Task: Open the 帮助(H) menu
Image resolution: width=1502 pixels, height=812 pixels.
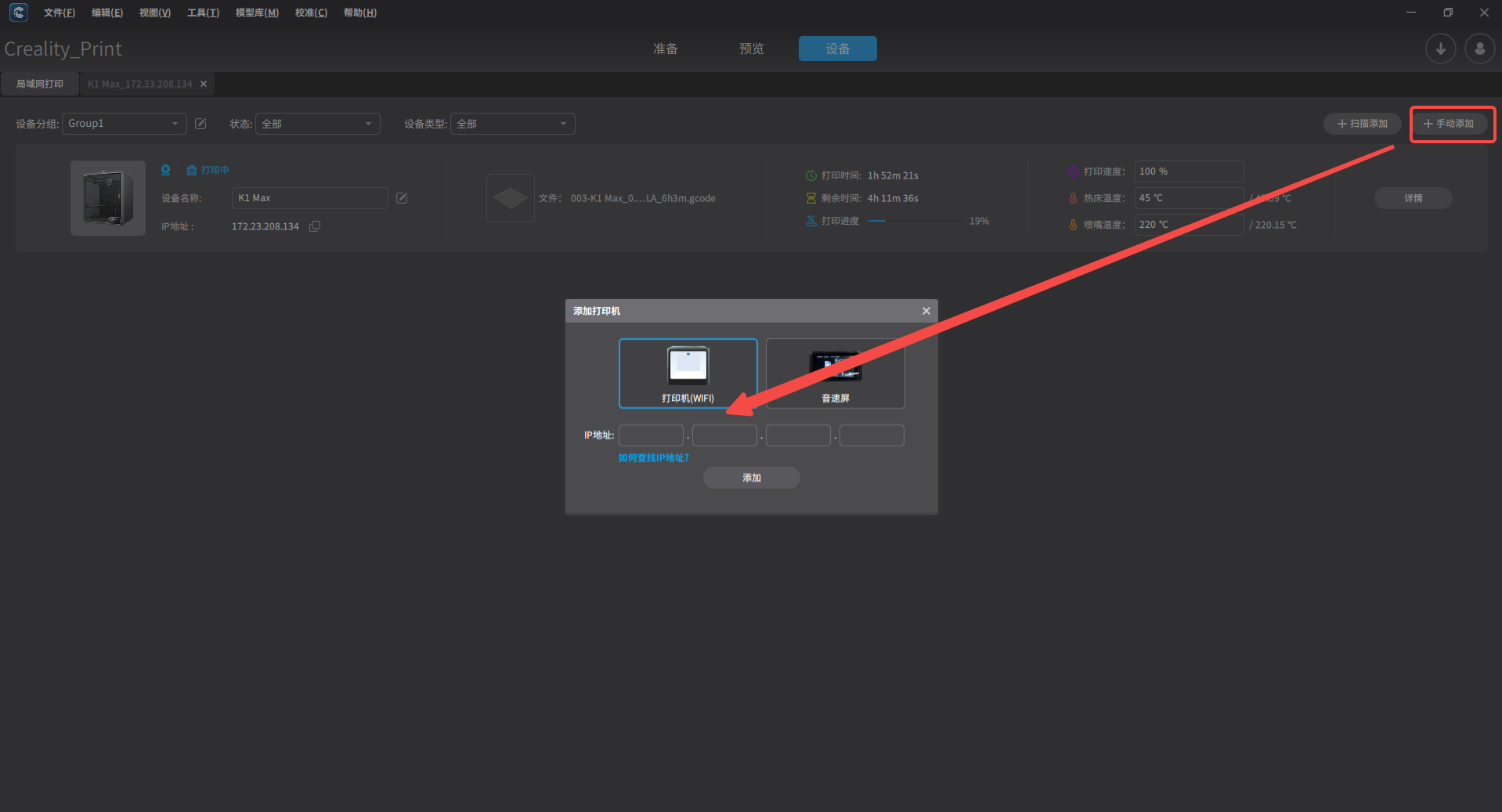Action: click(360, 13)
